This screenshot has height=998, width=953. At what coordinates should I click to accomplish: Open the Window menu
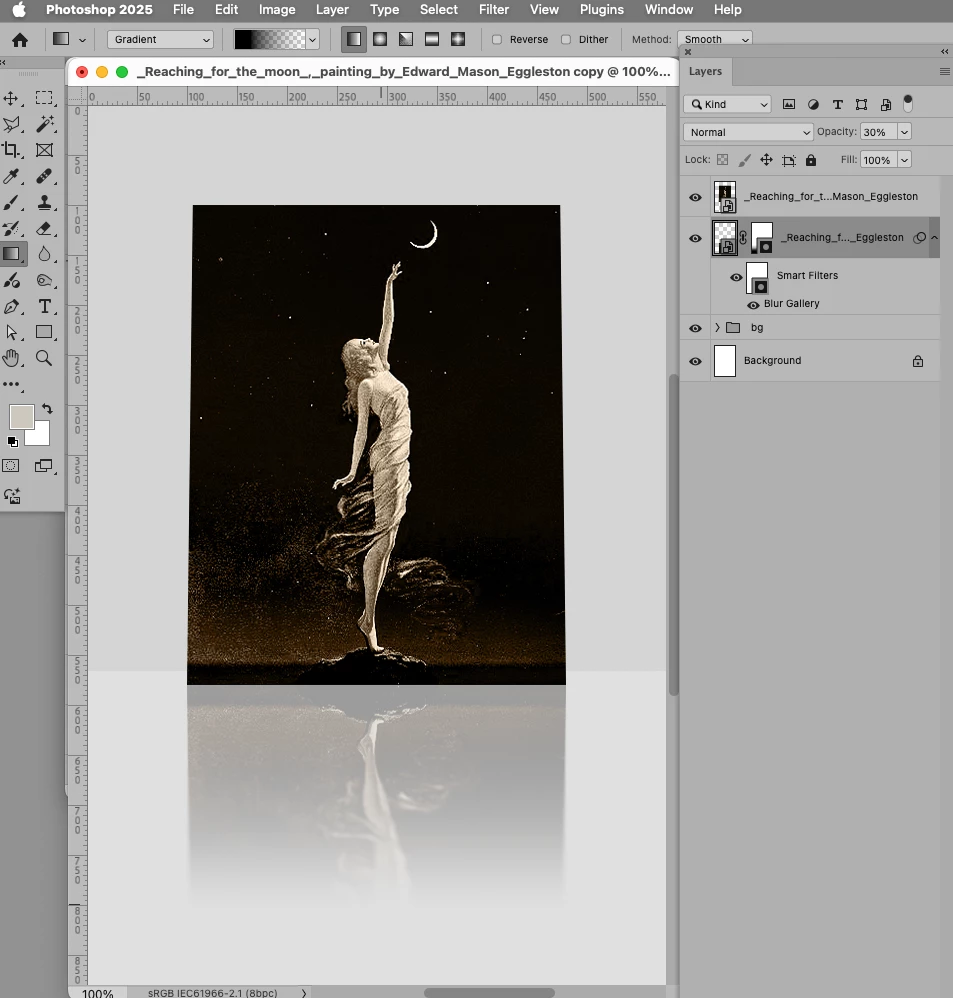[x=669, y=10]
